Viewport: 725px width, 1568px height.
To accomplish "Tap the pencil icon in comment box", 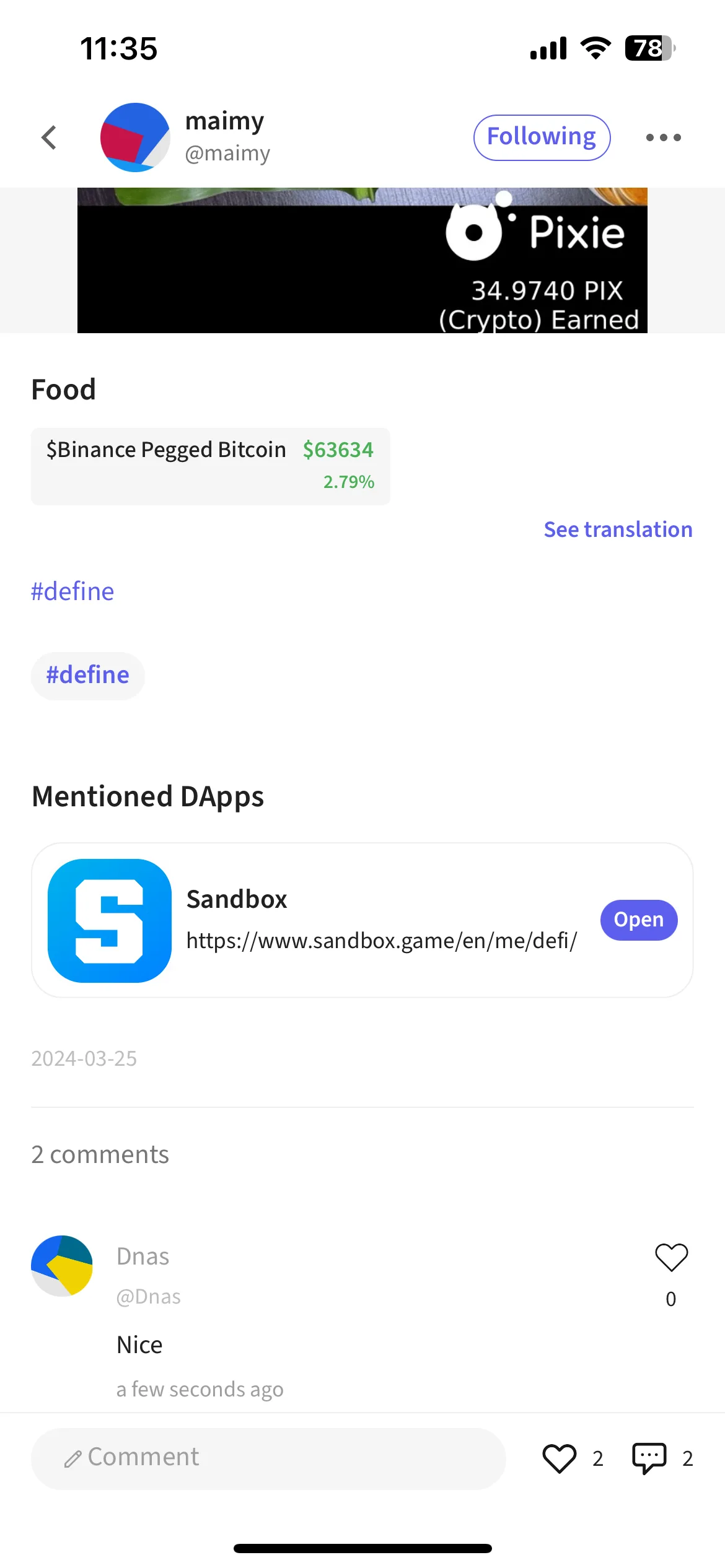I will [72, 1460].
